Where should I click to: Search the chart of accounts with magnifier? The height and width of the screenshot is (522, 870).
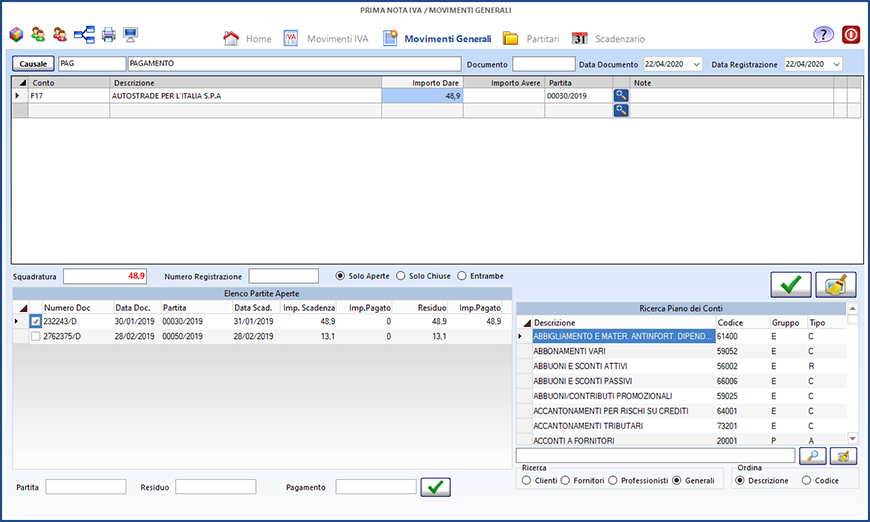click(812, 456)
